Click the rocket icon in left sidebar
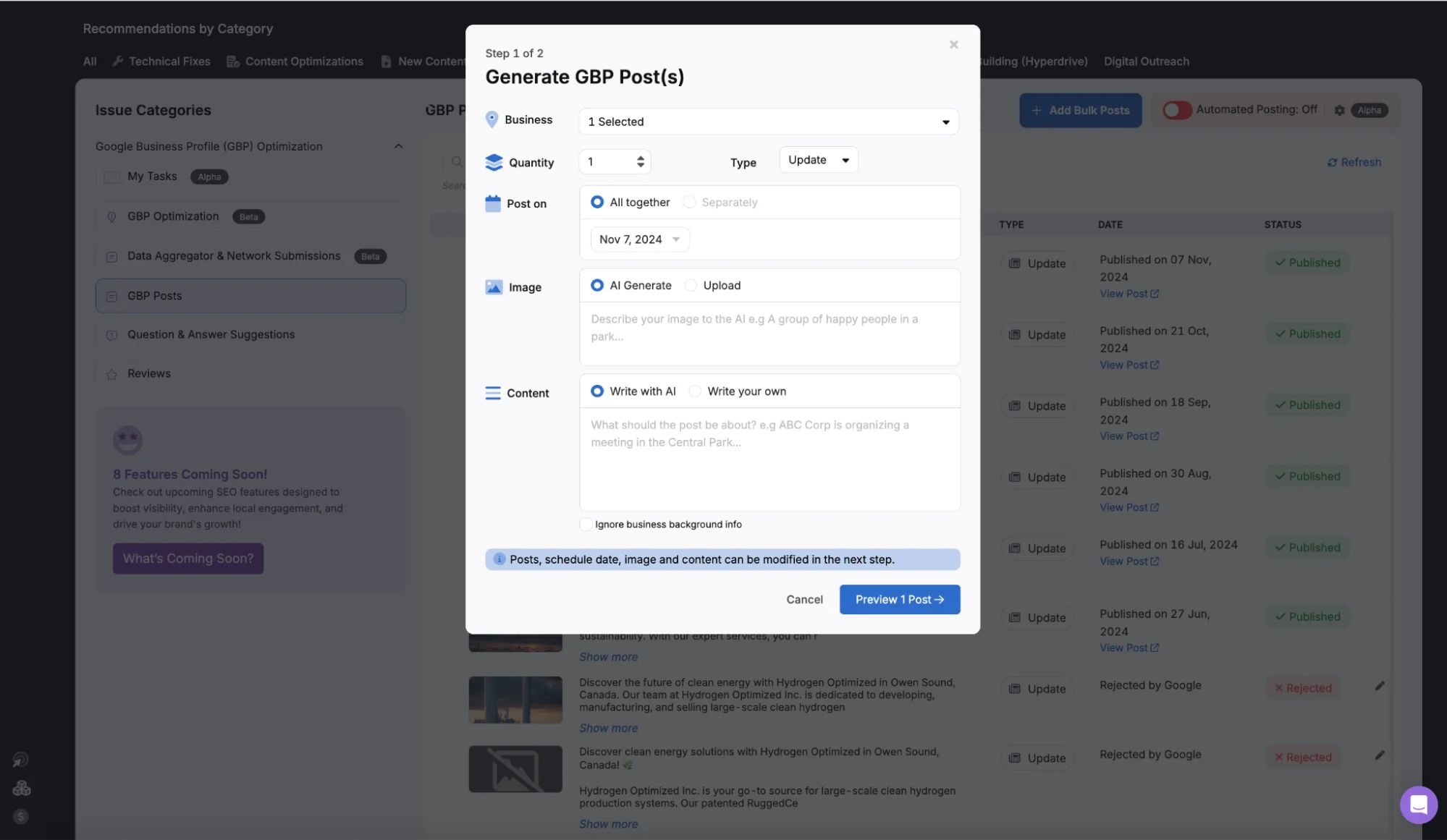The height and width of the screenshot is (840, 1447). pyautogui.click(x=20, y=760)
